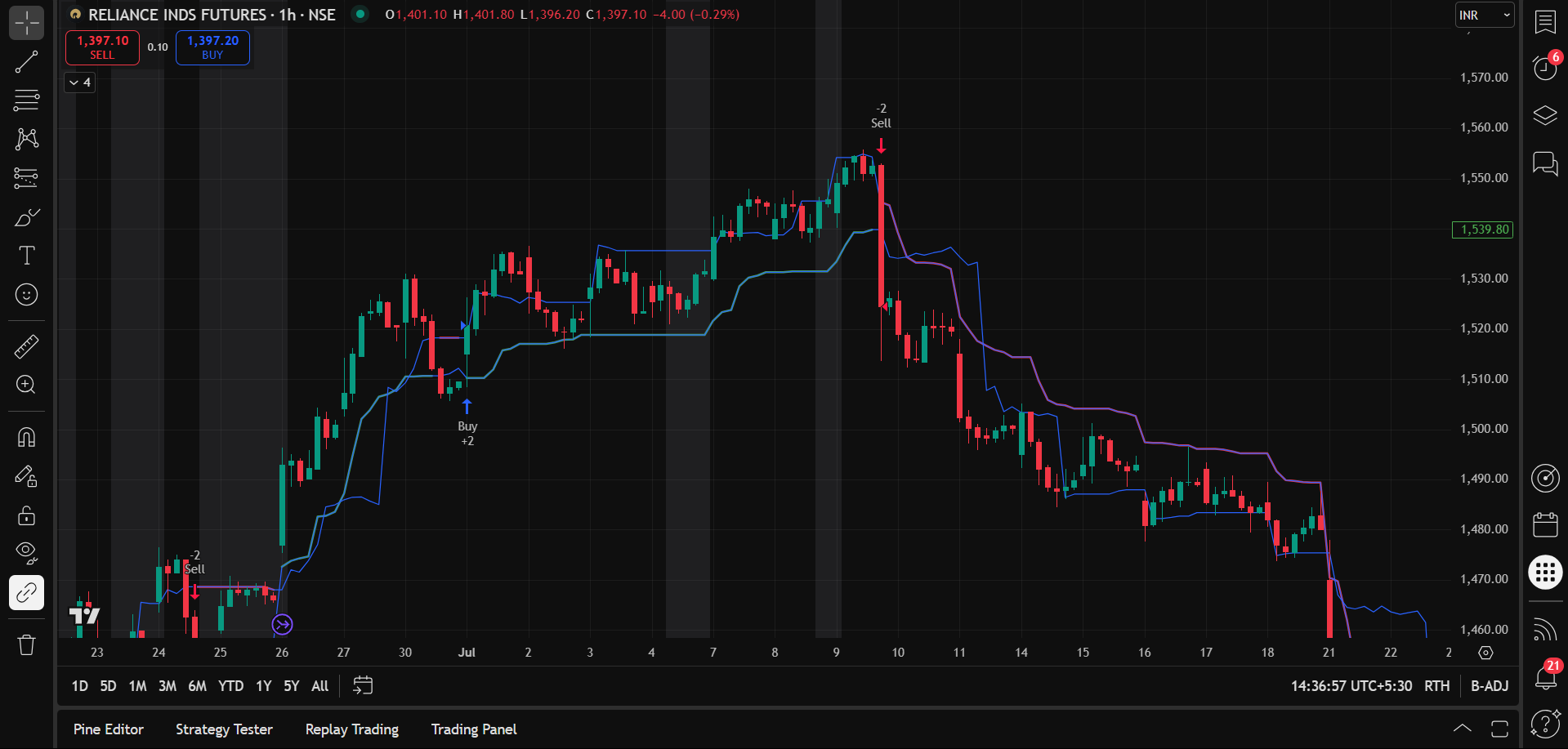The image size is (1568, 749).
Task: Set the chart range to 3M
Action: pyautogui.click(x=167, y=686)
